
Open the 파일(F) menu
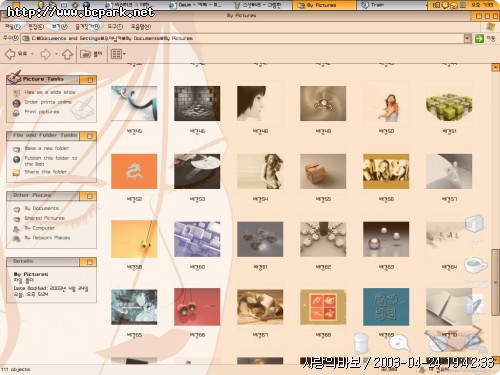(13, 26)
